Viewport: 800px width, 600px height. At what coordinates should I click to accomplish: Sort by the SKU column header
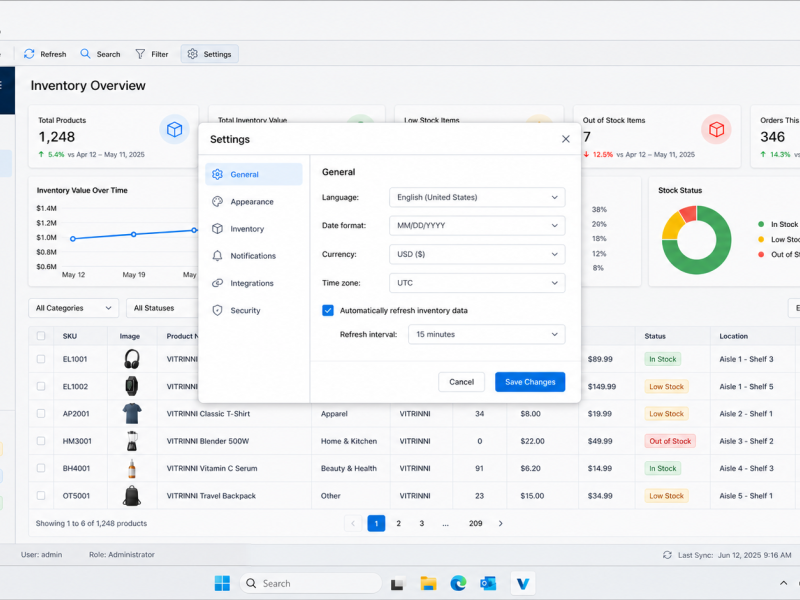(x=70, y=336)
